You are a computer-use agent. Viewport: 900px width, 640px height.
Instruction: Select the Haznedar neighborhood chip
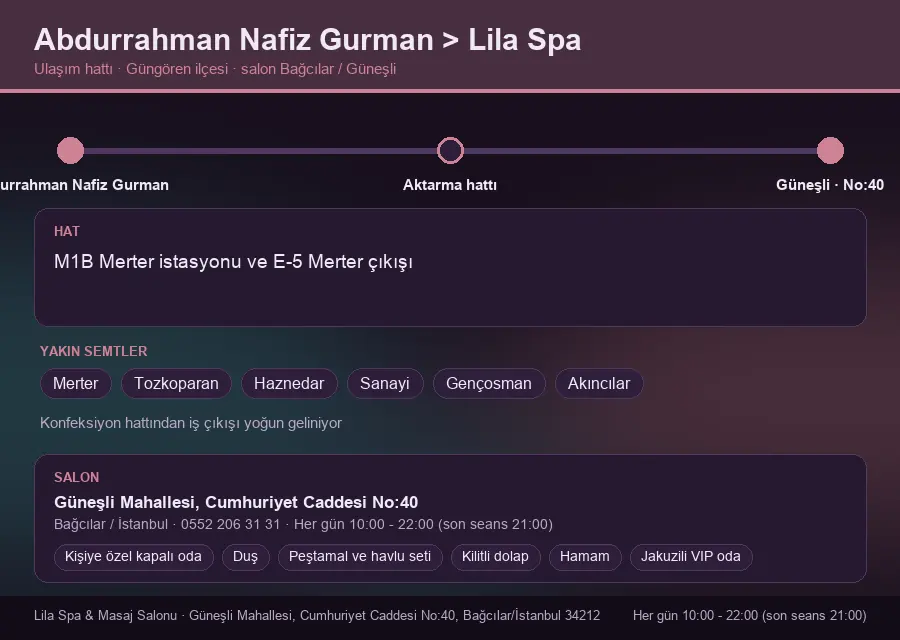289,383
